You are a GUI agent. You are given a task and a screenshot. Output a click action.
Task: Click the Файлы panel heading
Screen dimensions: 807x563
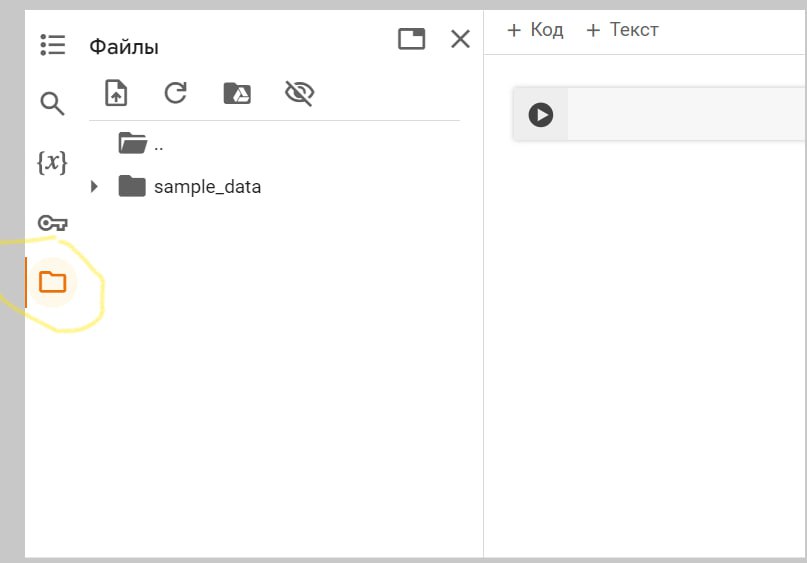point(124,47)
